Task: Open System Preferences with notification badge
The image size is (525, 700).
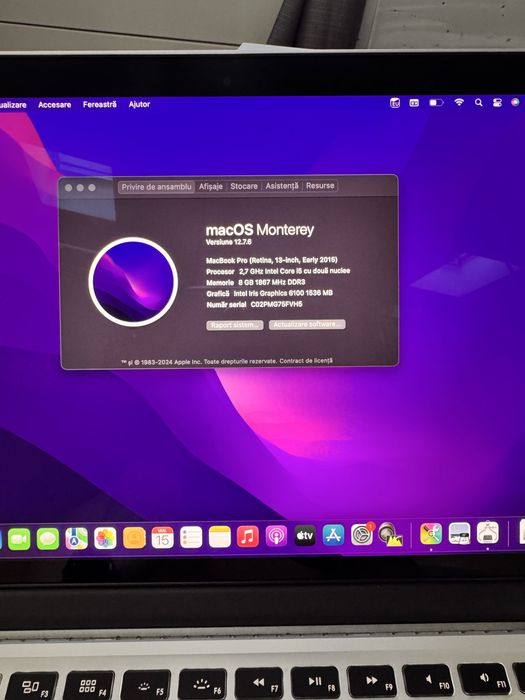Action: coord(362,534)
